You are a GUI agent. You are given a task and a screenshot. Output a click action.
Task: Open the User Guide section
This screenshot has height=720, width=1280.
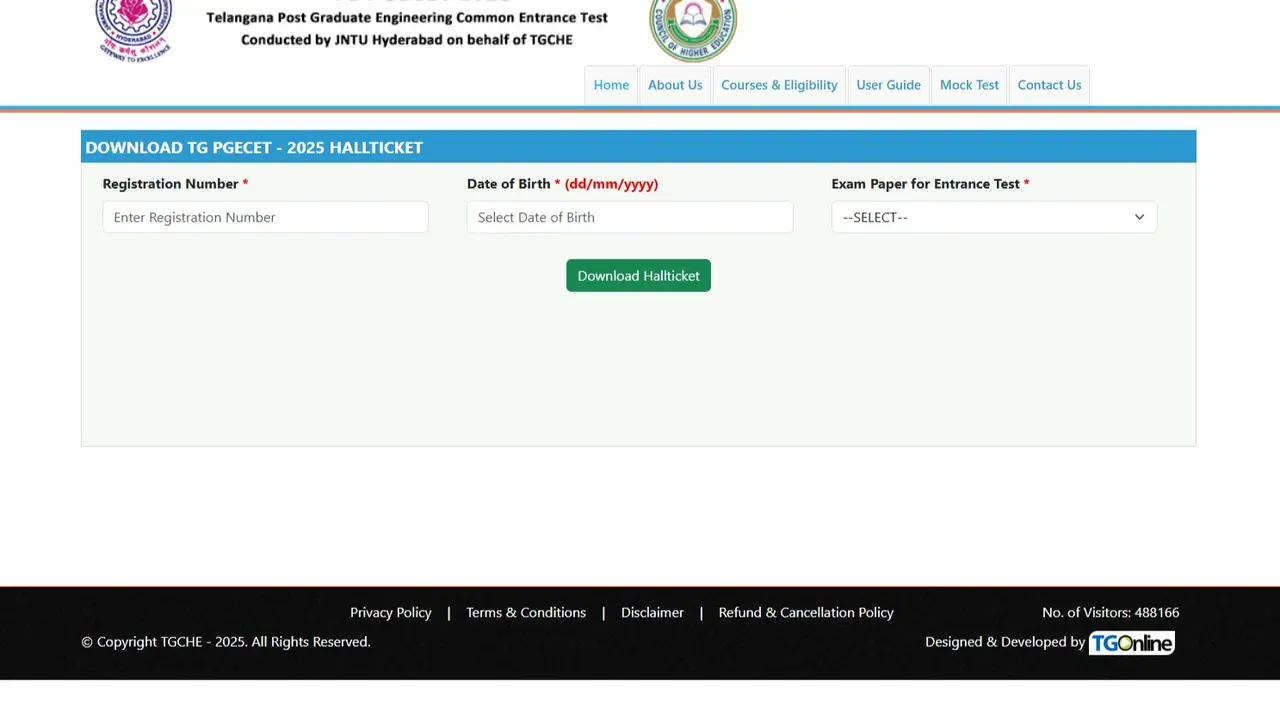(888, 85)
